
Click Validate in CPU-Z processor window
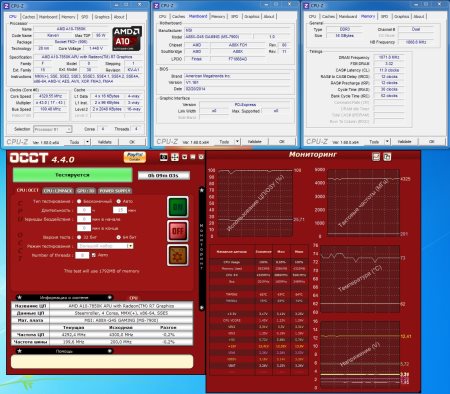pos(105,142)
